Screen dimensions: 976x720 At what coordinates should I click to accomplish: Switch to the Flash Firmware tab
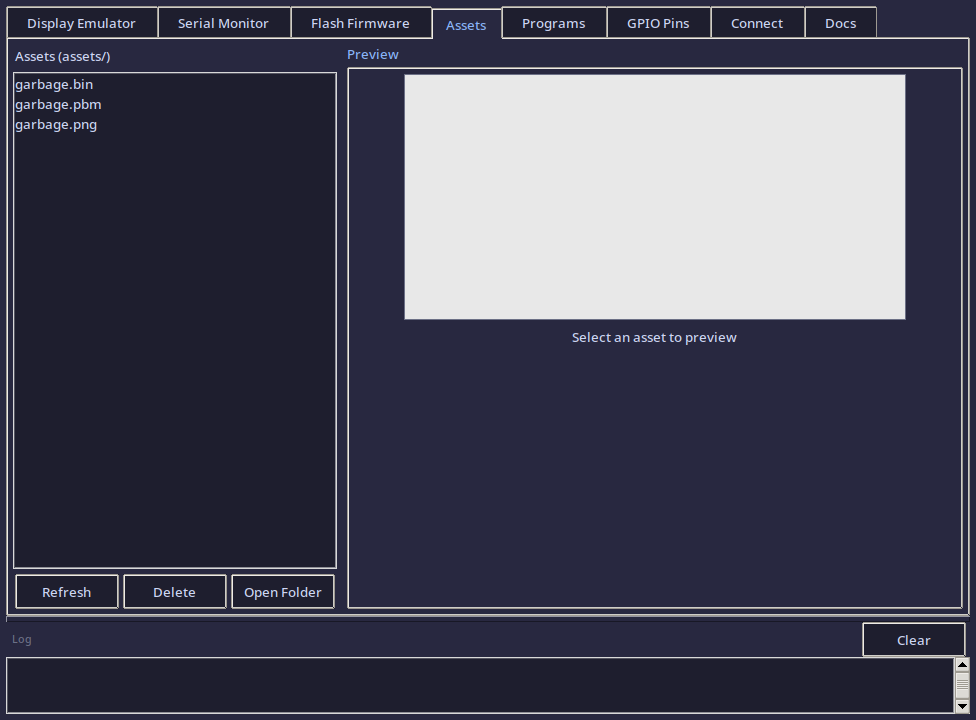pyautogui.click(x=360, y=22)
